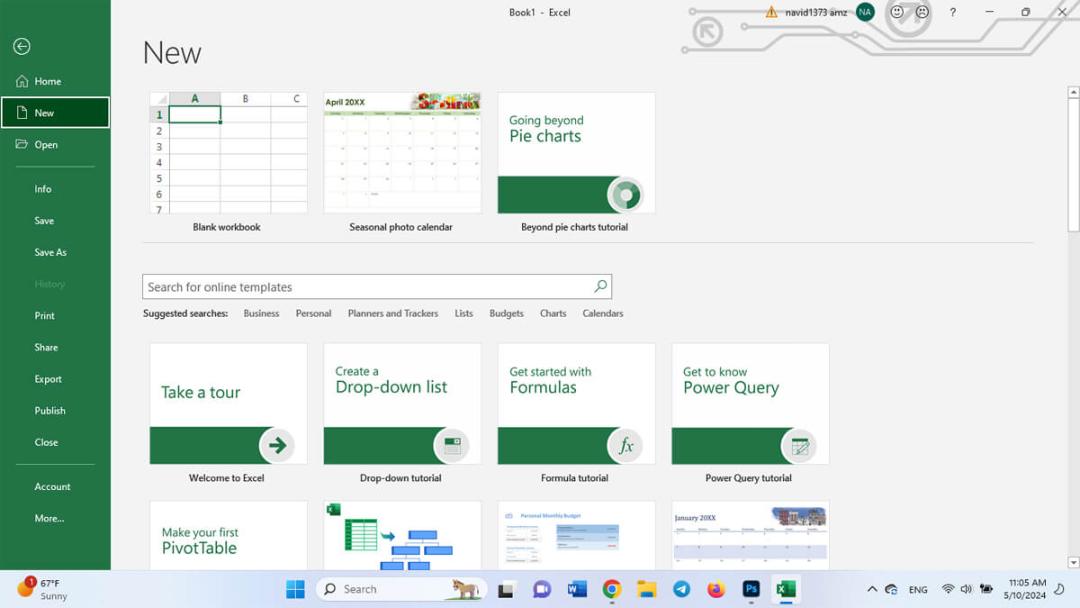1080x608 pixels.
Task: Select Charts suggested search
Action: pos(553,313)
